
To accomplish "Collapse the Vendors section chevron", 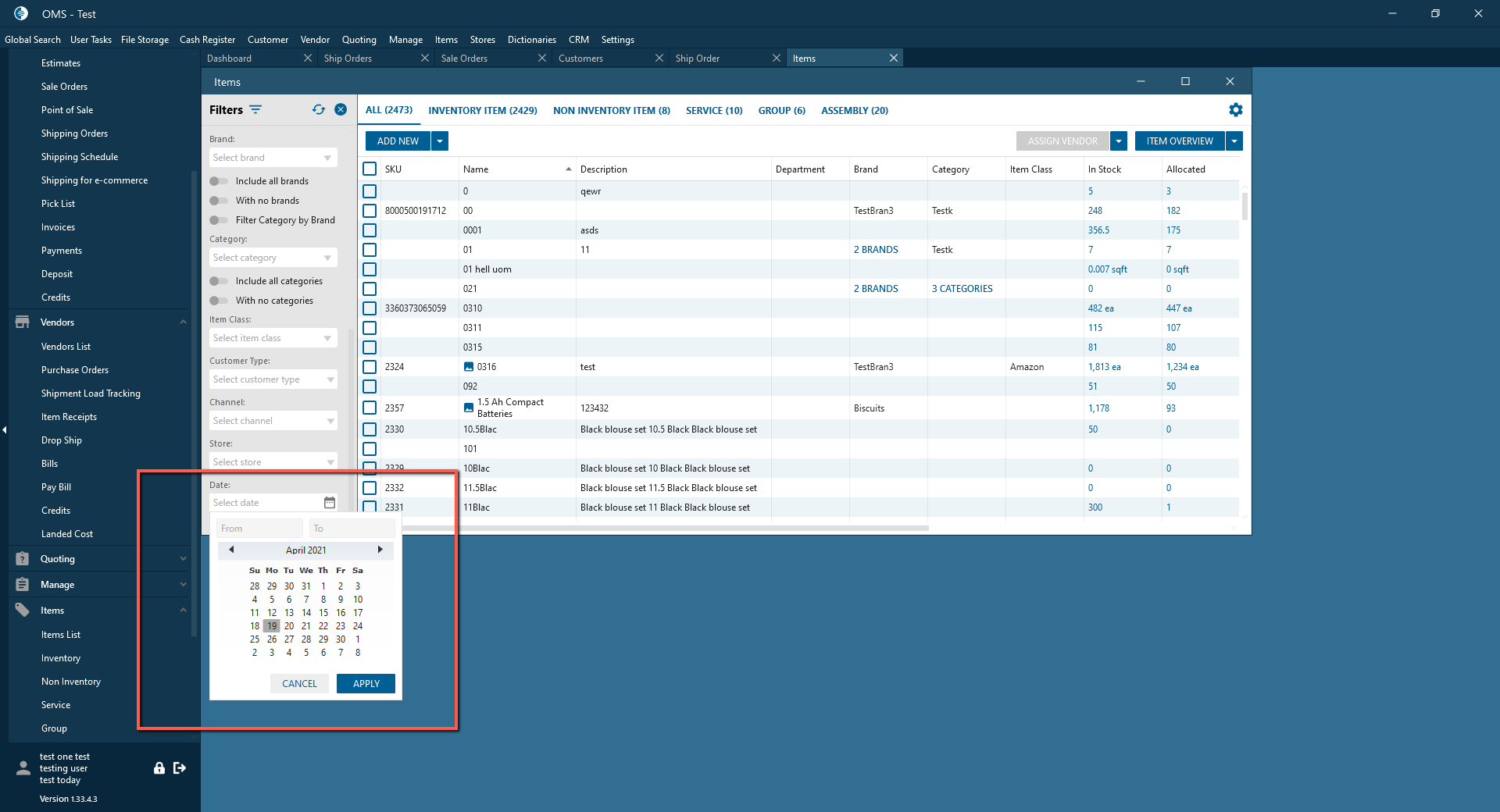I will [x=184, y=322].
